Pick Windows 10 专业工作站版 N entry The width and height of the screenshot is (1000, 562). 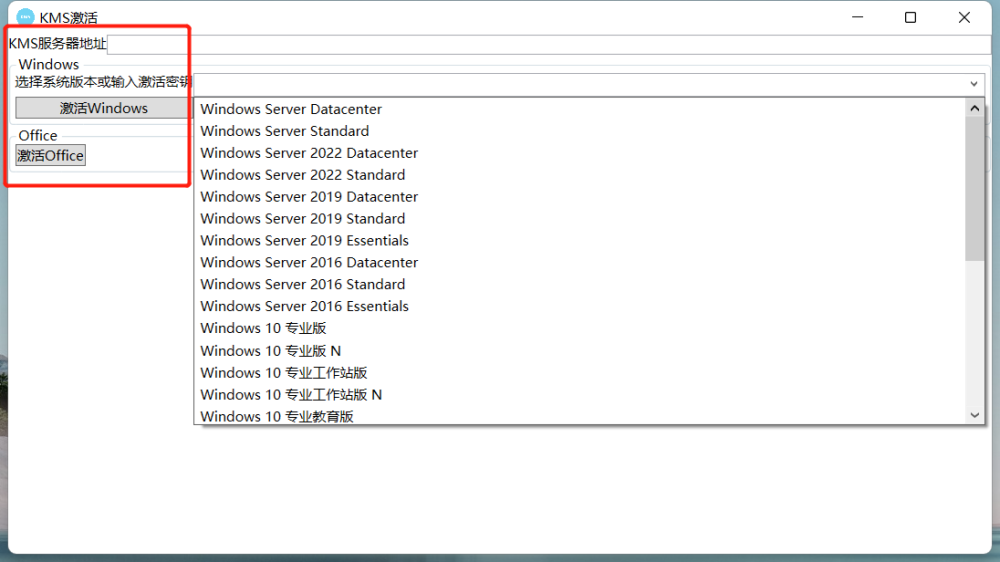[x=580, y=395]
